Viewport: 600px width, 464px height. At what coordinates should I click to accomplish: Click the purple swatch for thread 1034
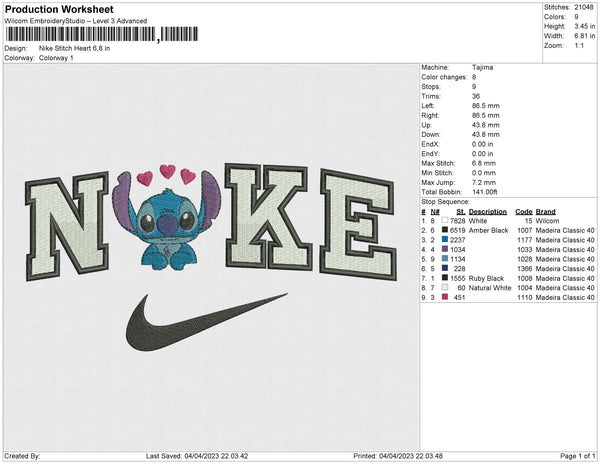point(445,249)
